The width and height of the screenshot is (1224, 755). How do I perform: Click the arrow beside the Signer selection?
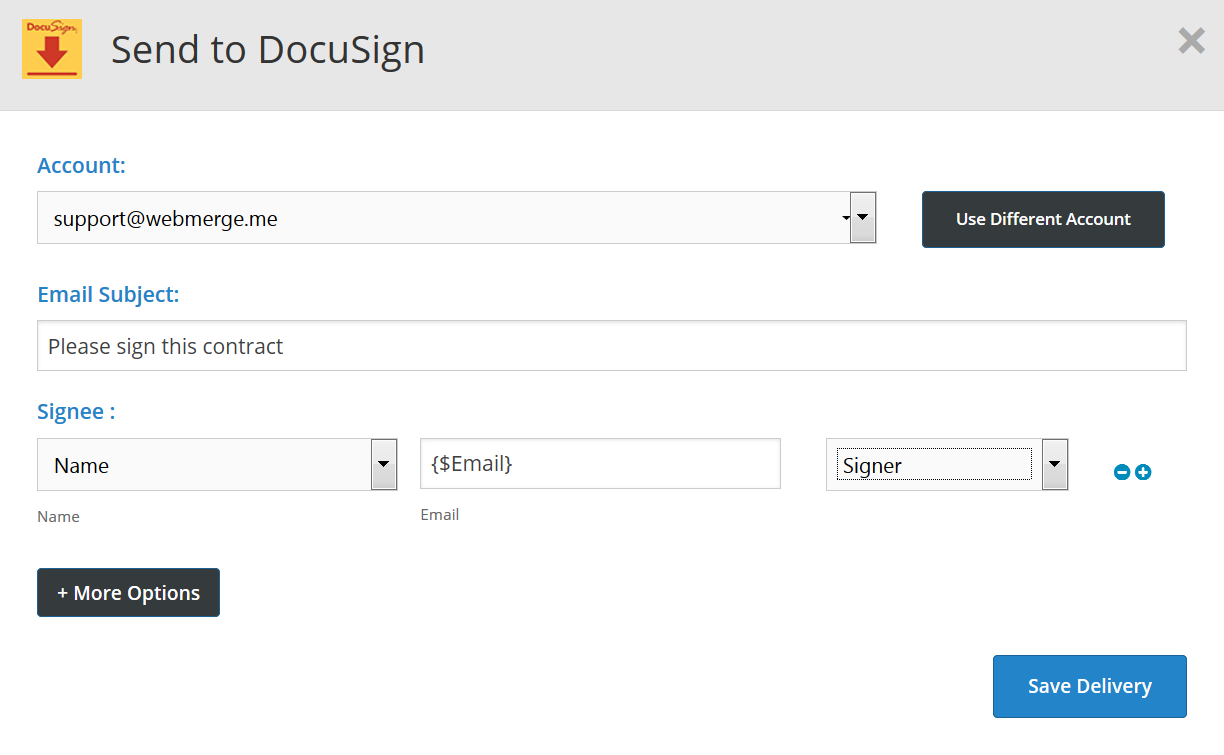click(x=1054, y=465)
